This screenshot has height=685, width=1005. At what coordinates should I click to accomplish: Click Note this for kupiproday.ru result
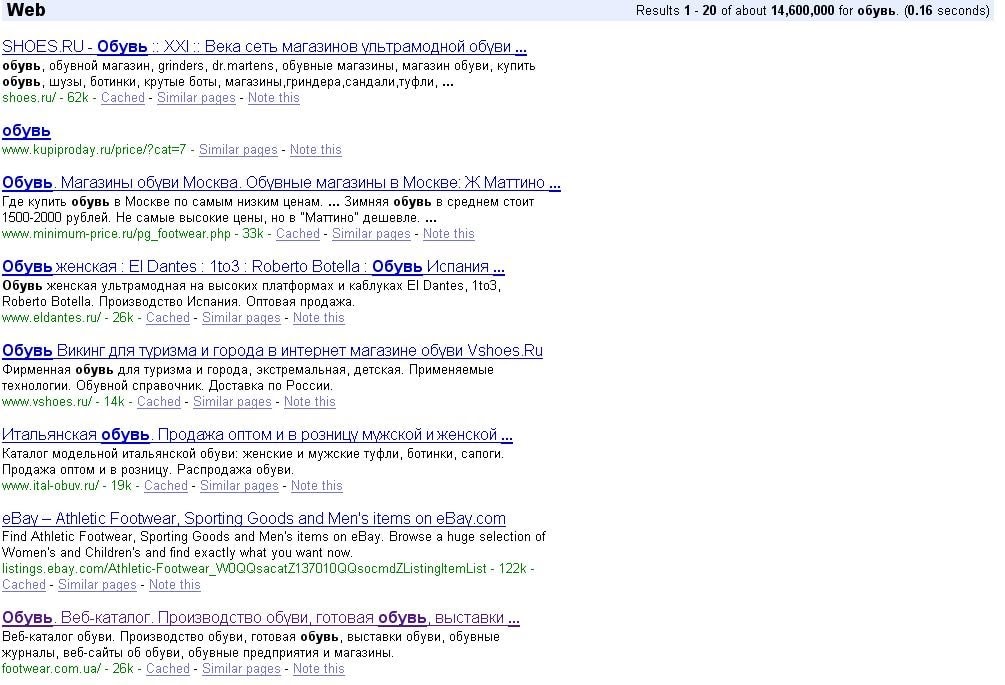(x=315, y=149)
